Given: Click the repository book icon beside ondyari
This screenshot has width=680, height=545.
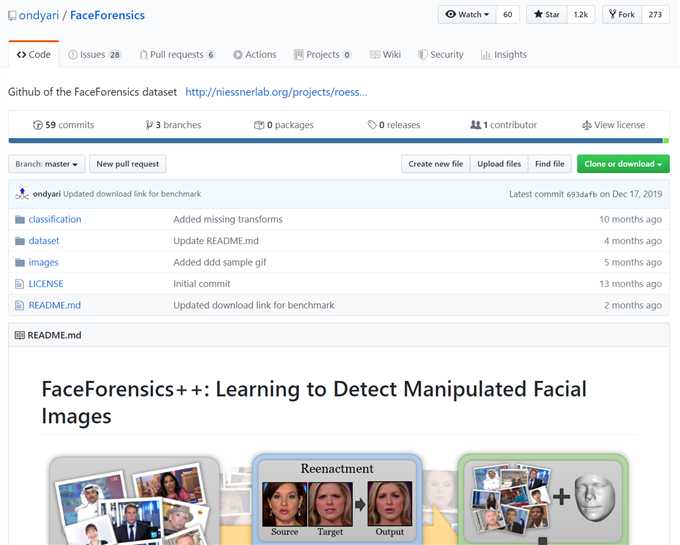Looking at the screenshot, I should [x=12, y=16].
